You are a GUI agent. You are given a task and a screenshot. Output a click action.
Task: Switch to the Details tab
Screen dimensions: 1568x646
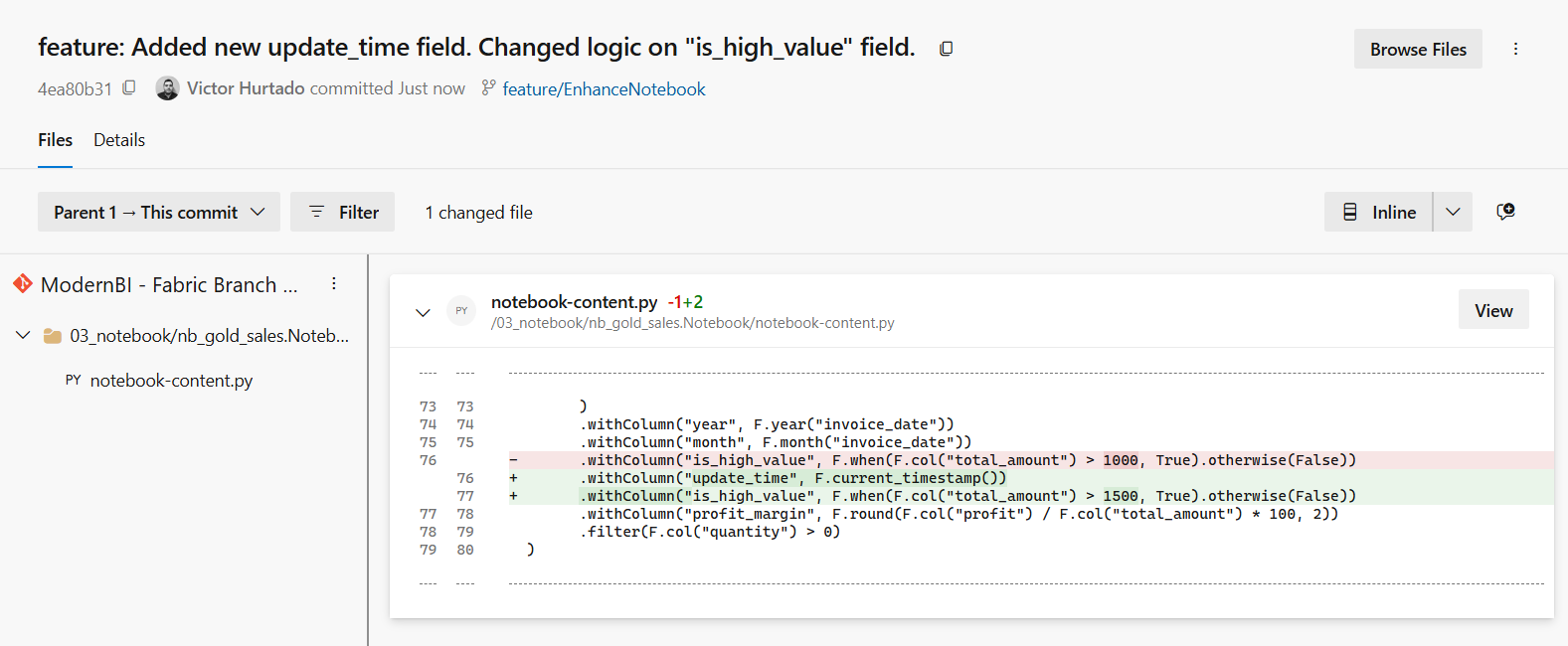(119, 140)
